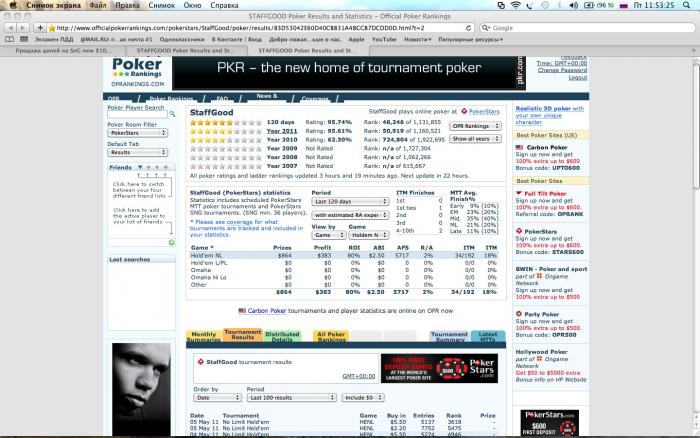Screen dimensions: 700x438
Task: Select the Hold'em NL statistics row
Action: 344,255
